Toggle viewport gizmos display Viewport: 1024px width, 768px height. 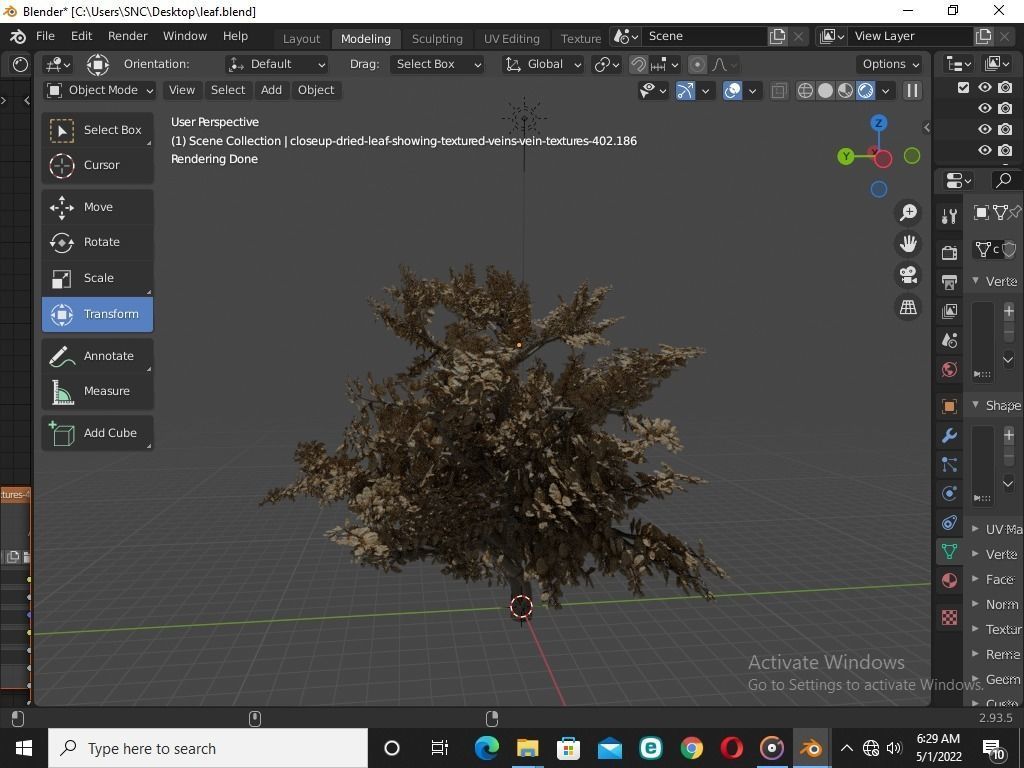[684, 91]
